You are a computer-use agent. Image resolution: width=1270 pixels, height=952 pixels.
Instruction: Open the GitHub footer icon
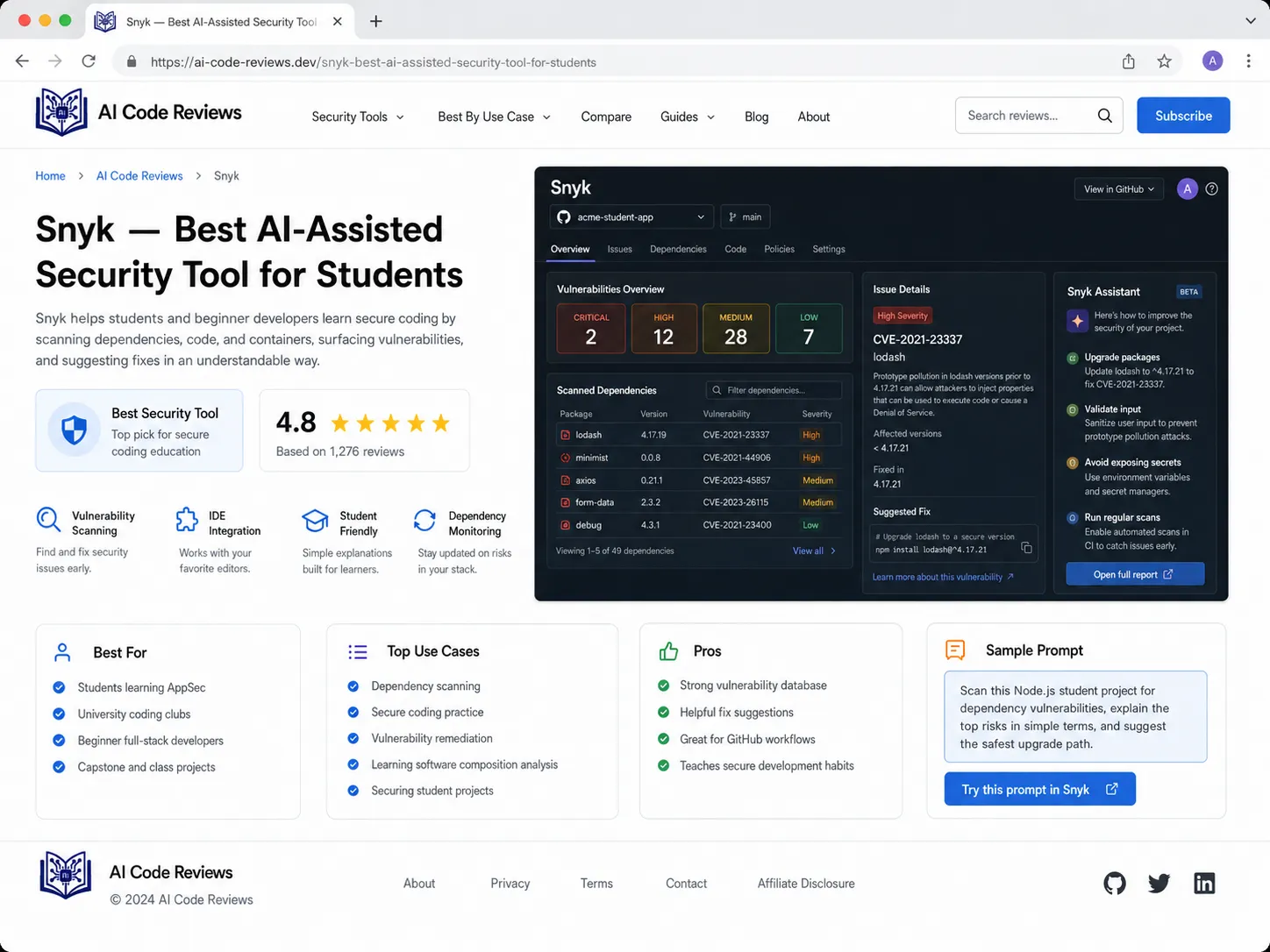pyautogui.click(x=1115, y=883)
